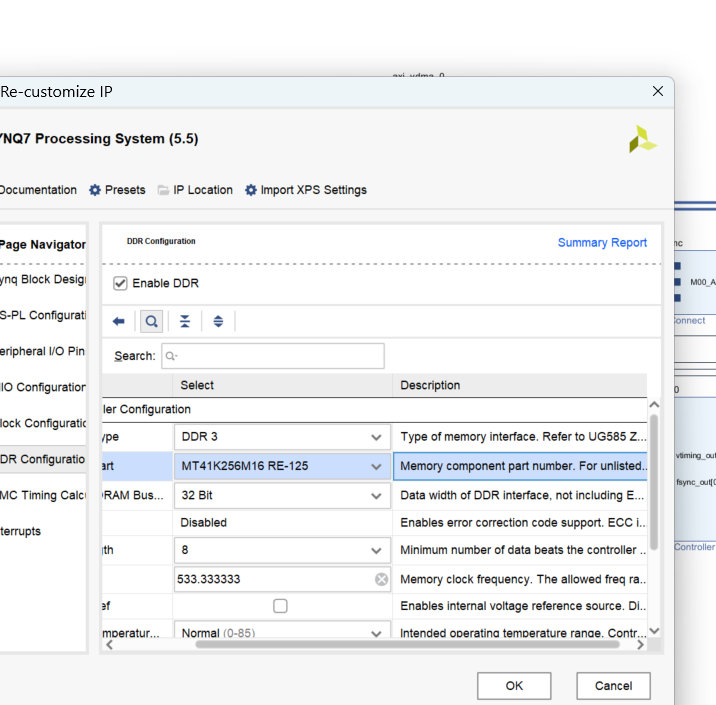Close the Re-customize IP dialog

pyautogui.click(x=658, y=91)
